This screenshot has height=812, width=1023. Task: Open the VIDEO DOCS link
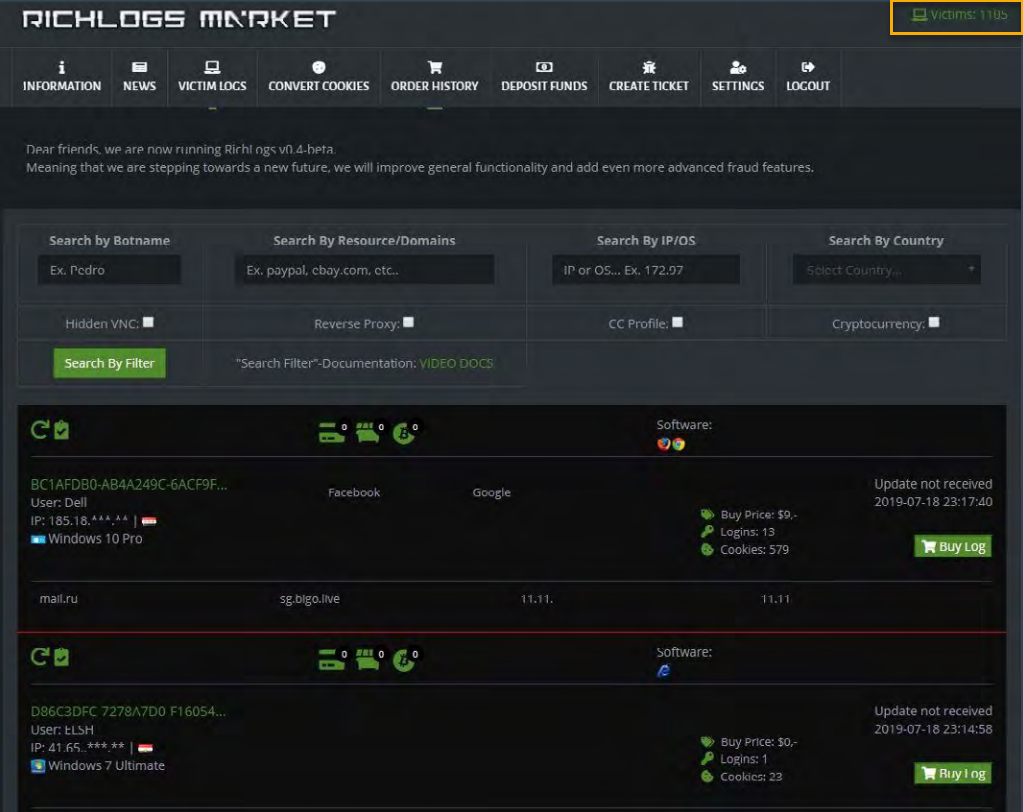point(456,363)
